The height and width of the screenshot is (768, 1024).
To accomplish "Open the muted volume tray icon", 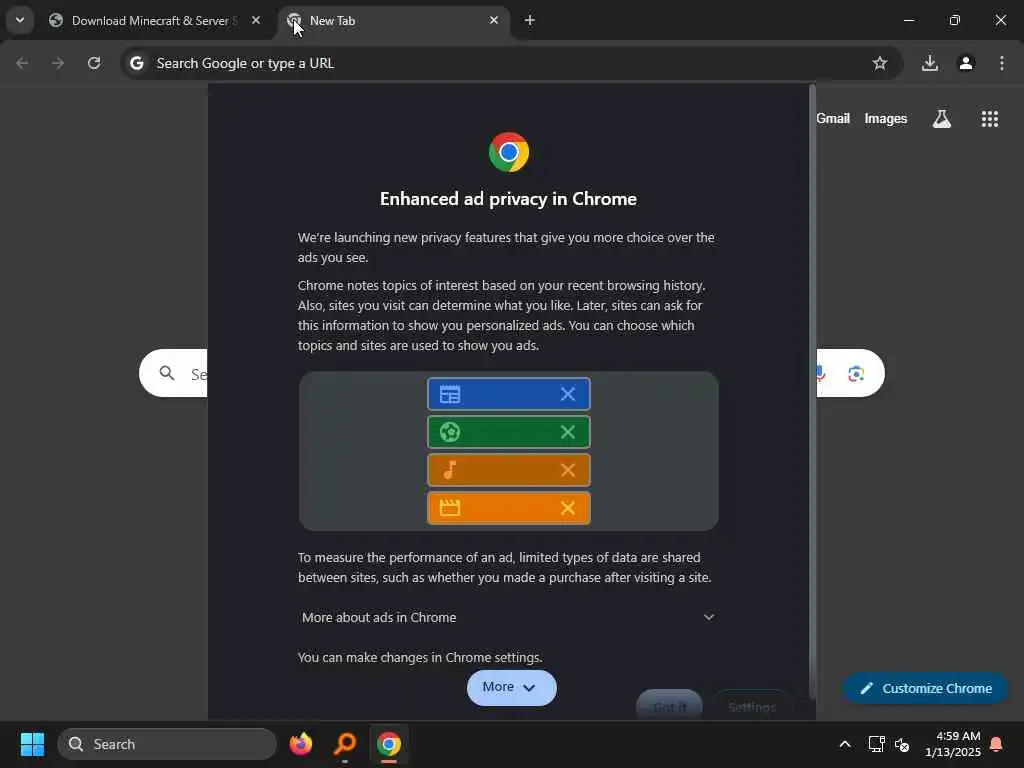I will tap(902, 744).
